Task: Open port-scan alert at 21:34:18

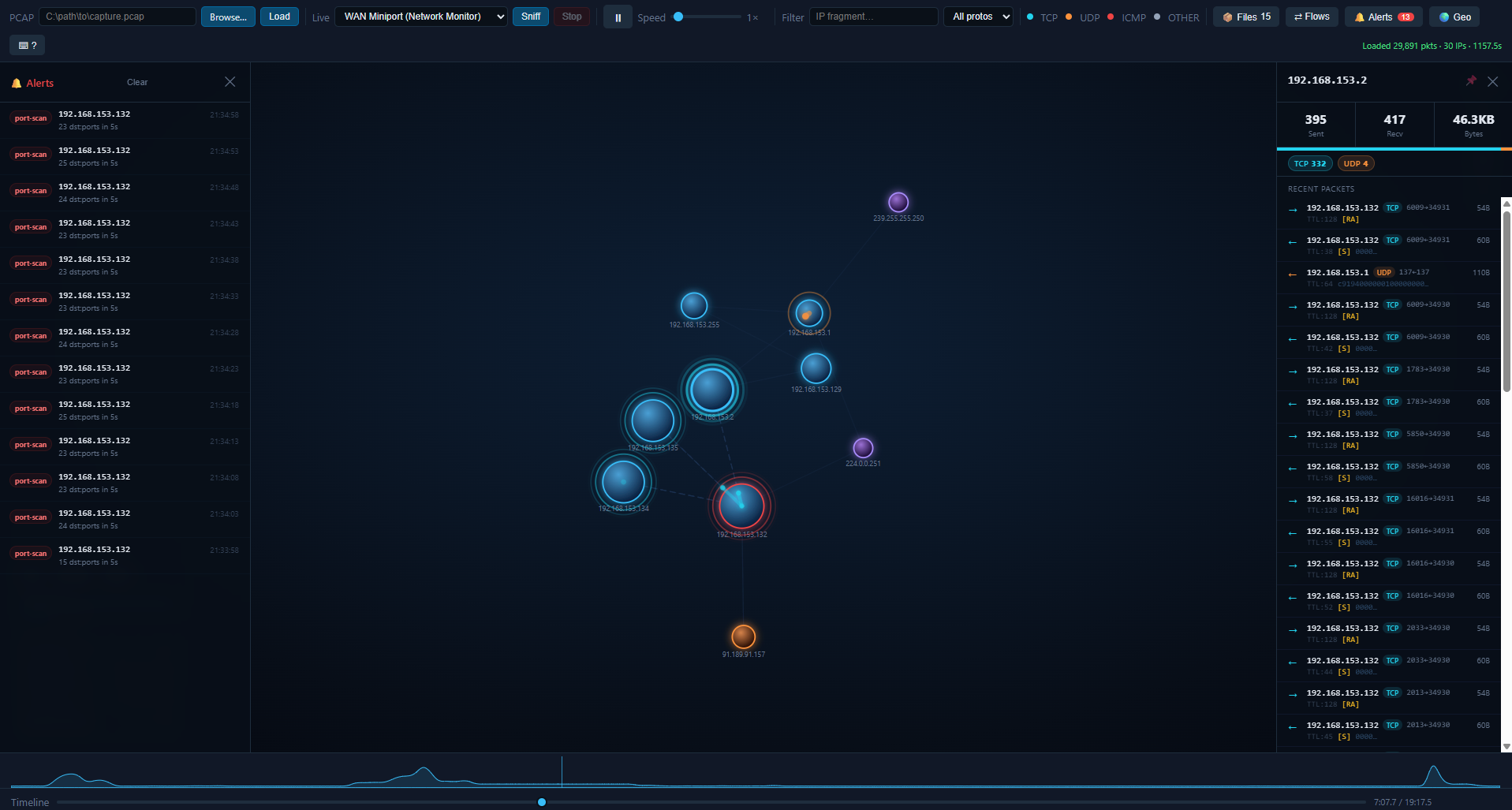Action: pyautogui.click(x=125, y=410)
